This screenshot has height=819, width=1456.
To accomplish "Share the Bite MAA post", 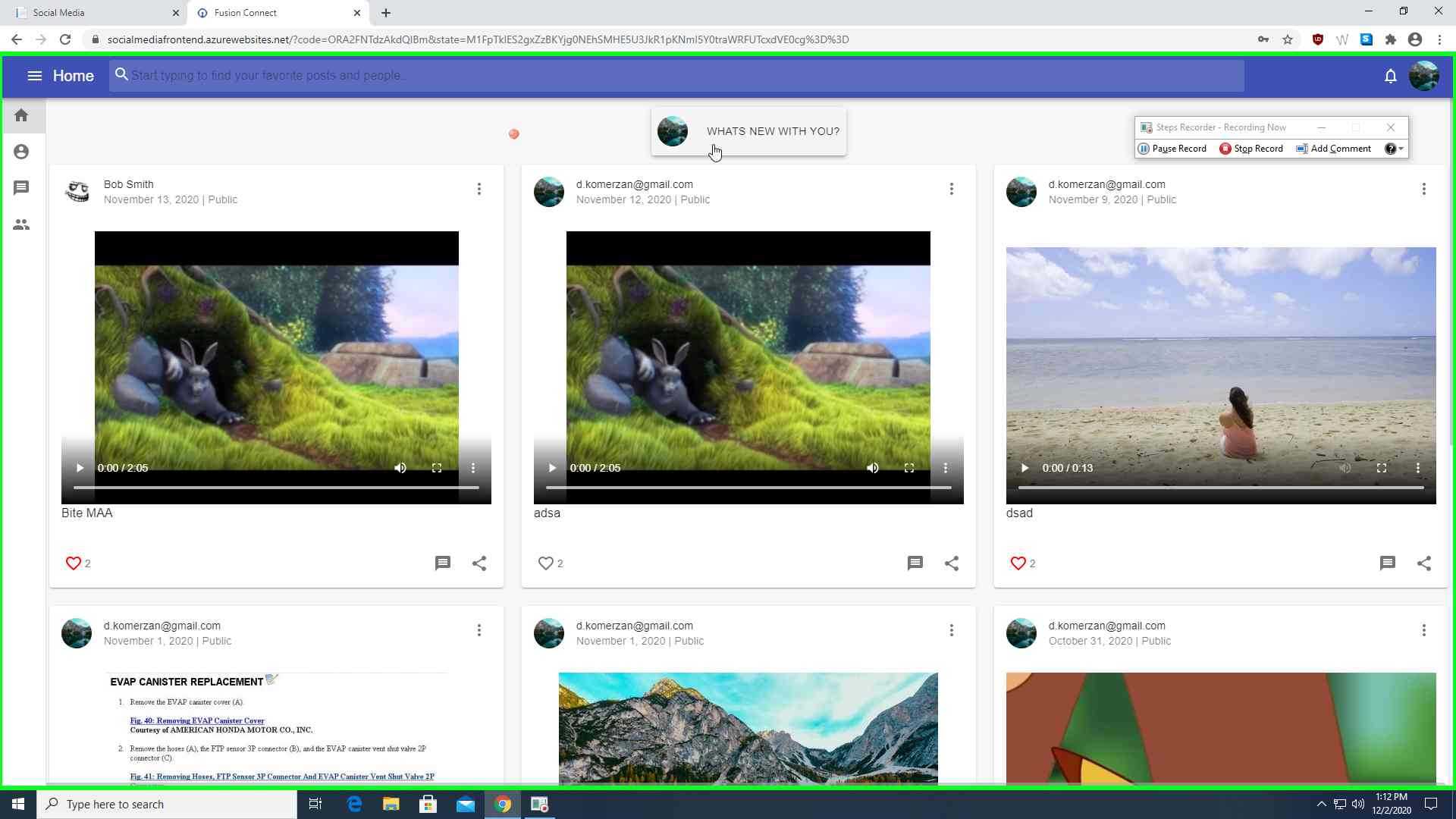I will tap(479, 563).
